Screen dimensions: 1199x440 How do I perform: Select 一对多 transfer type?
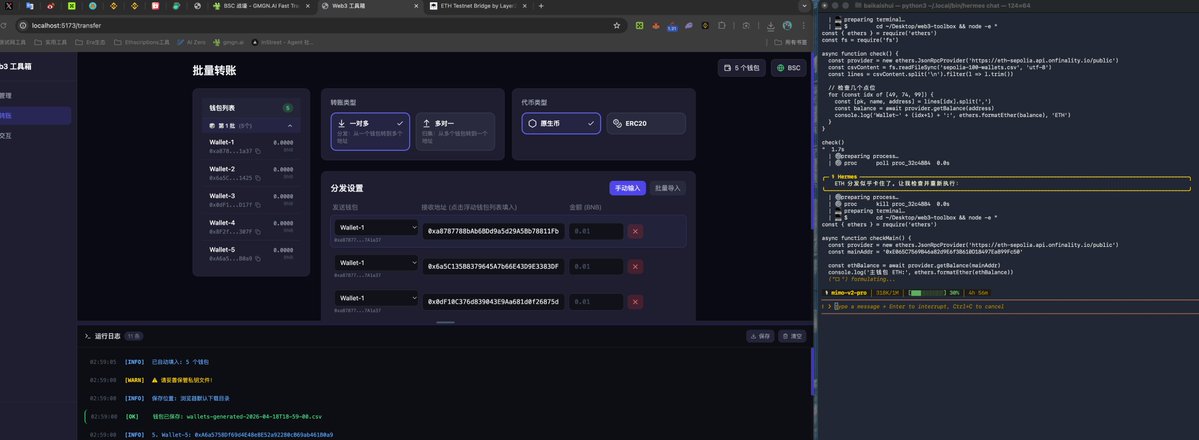370,132
